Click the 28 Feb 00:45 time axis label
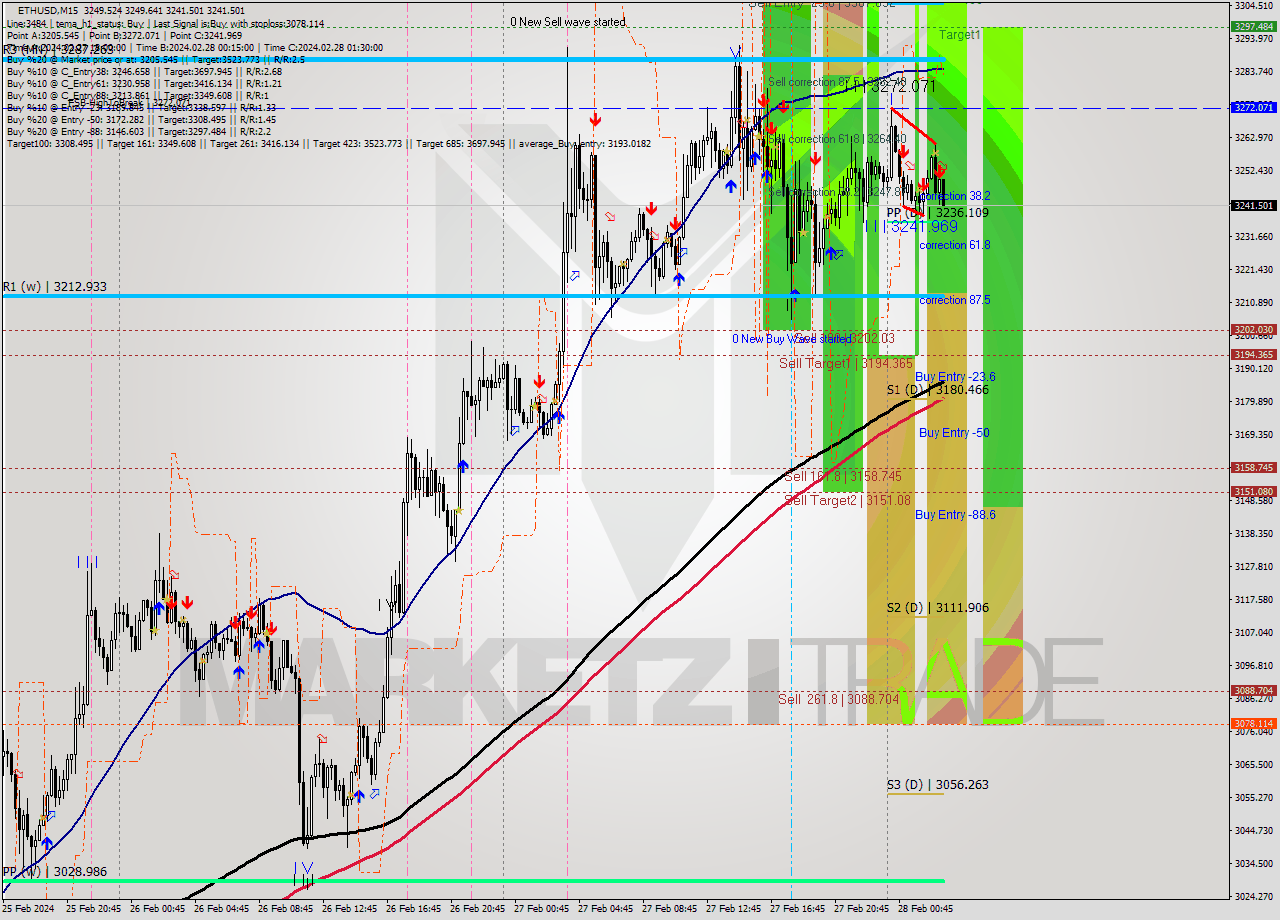 [x=927, y=909]
